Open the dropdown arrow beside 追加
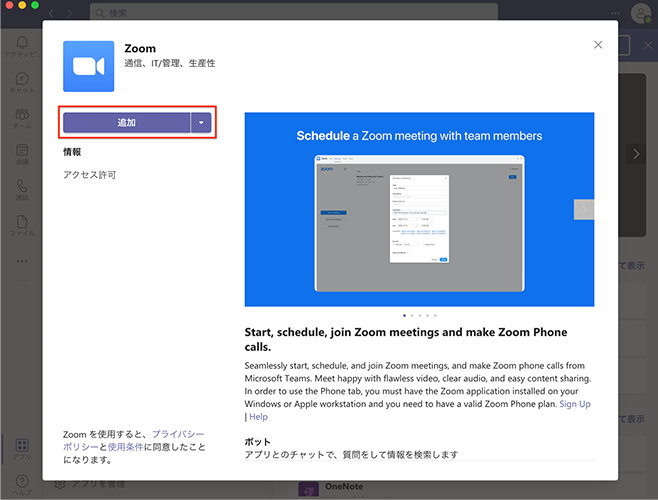 (x=201, y=123)
